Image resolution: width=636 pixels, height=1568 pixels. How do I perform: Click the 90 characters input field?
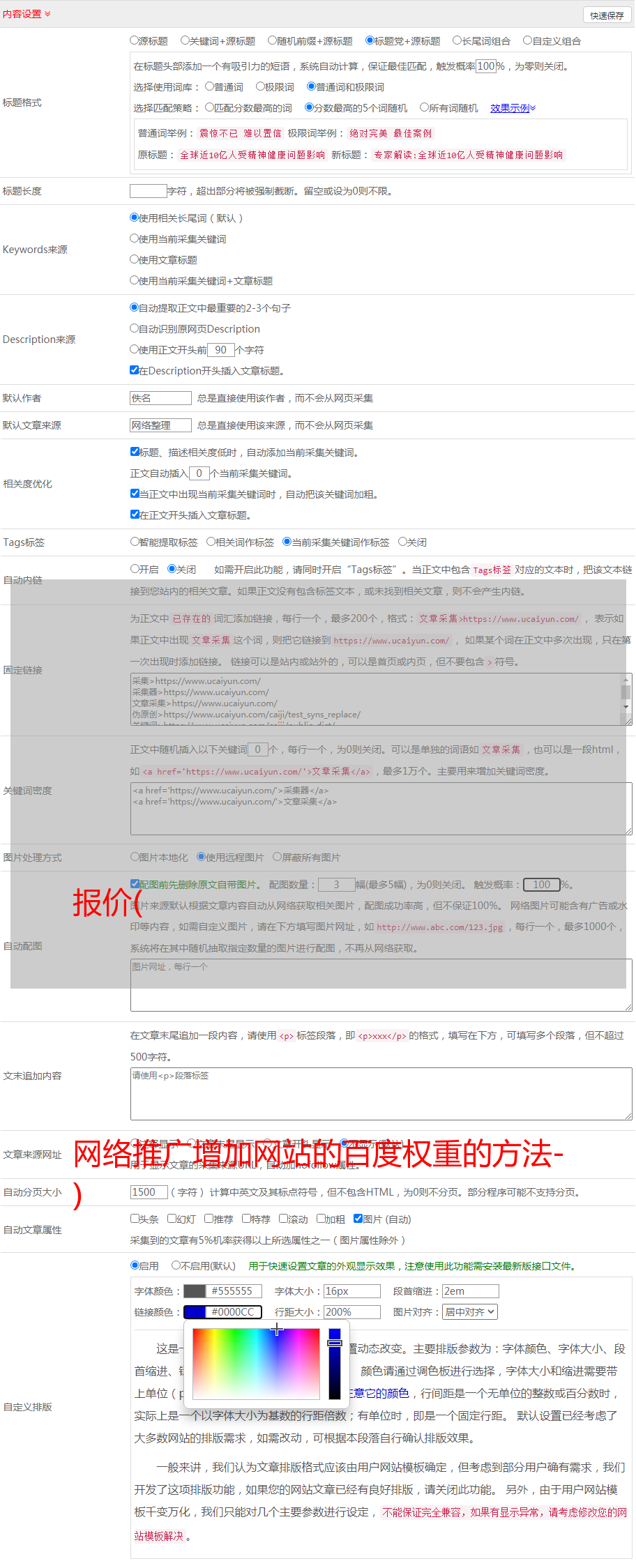221,350
